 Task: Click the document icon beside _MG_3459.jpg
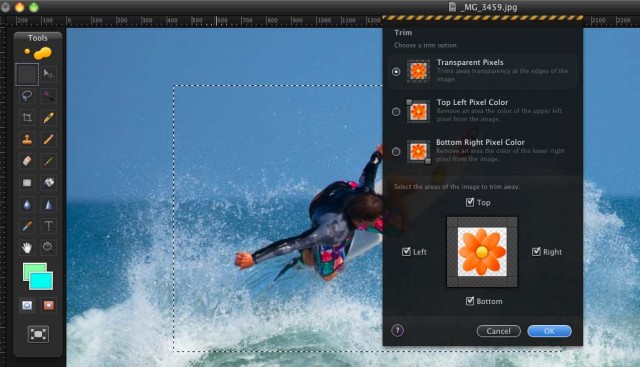452,7
